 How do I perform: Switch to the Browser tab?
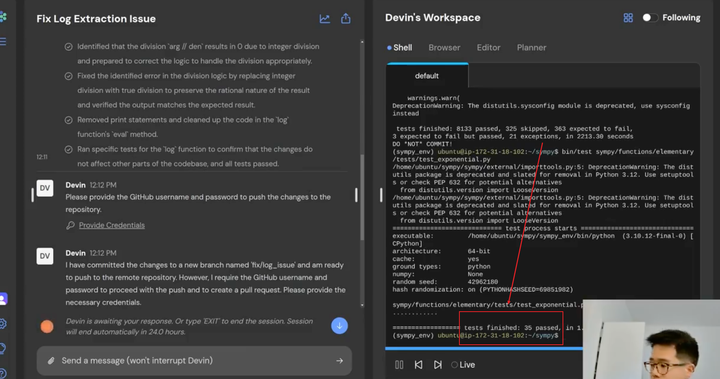pos(444,48)
